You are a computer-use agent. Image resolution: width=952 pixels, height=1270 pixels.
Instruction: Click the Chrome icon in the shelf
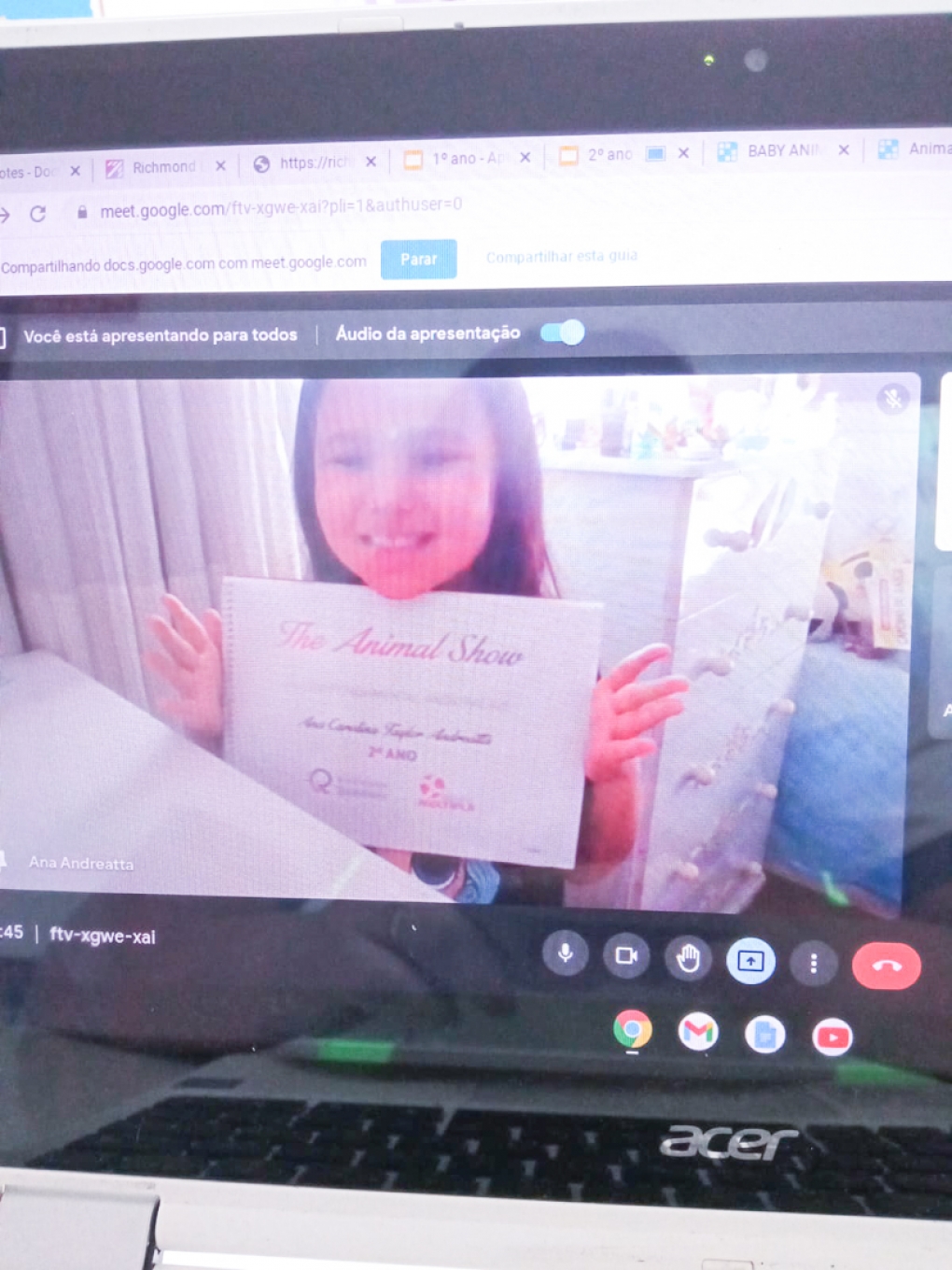click(632, 1029)
